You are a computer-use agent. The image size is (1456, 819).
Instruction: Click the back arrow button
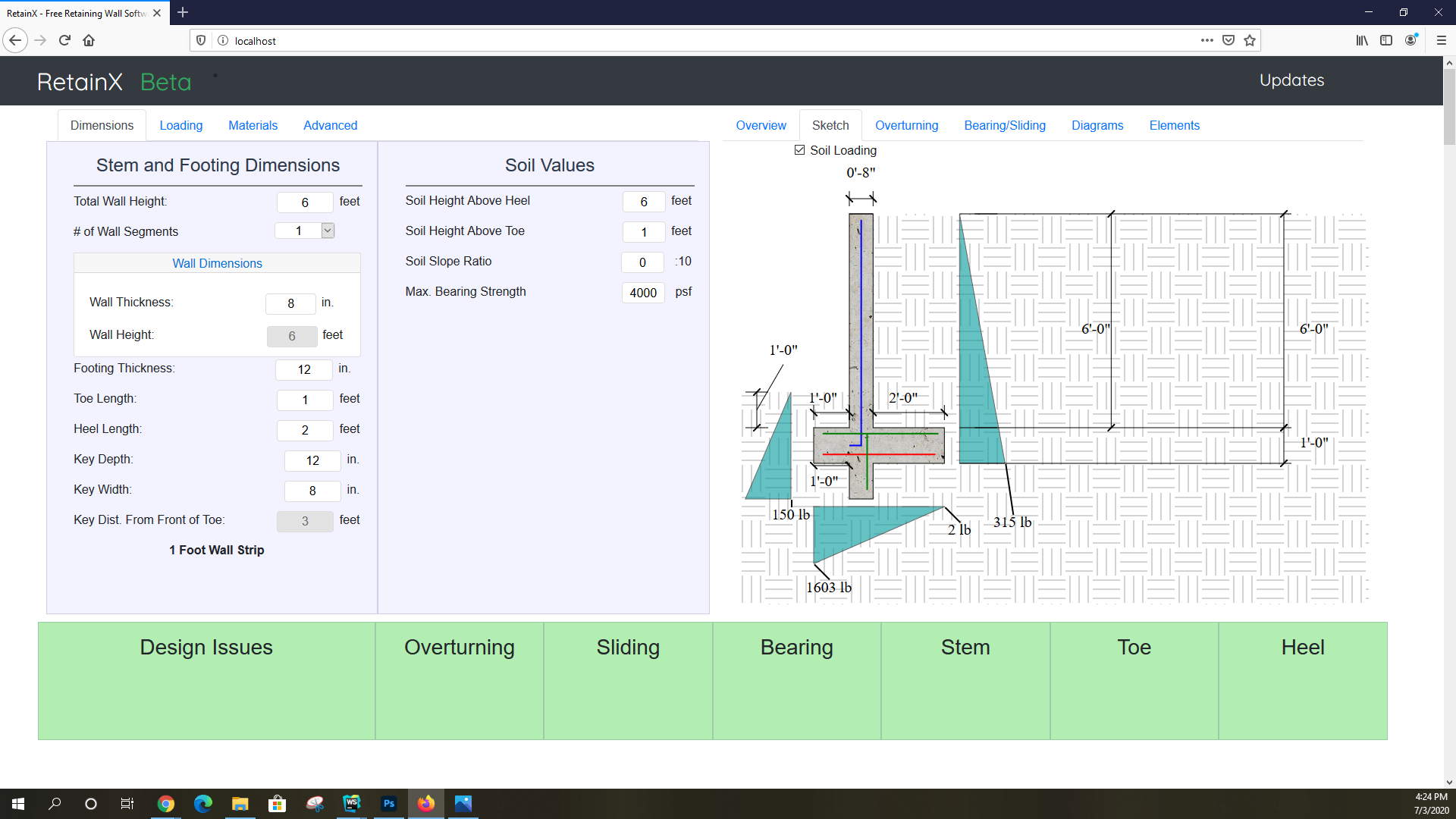click(x=15, y=40)
